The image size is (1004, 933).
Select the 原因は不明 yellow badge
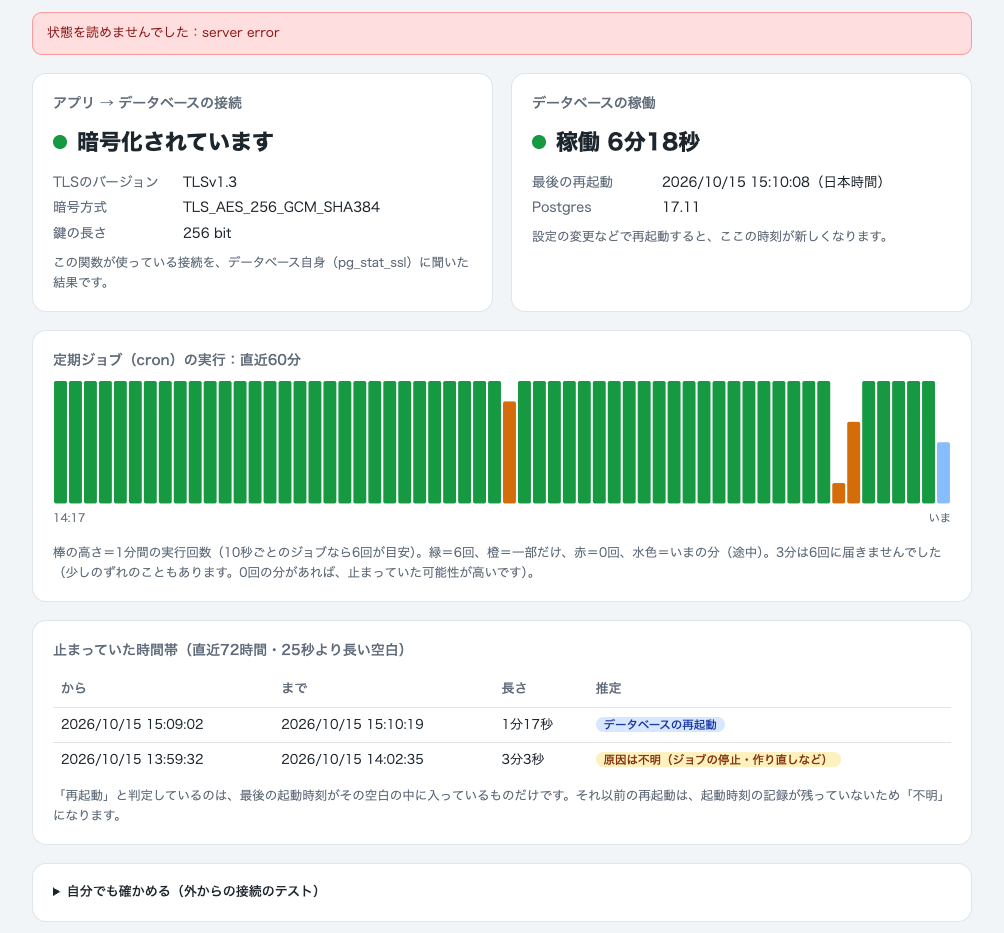point(718,759)
